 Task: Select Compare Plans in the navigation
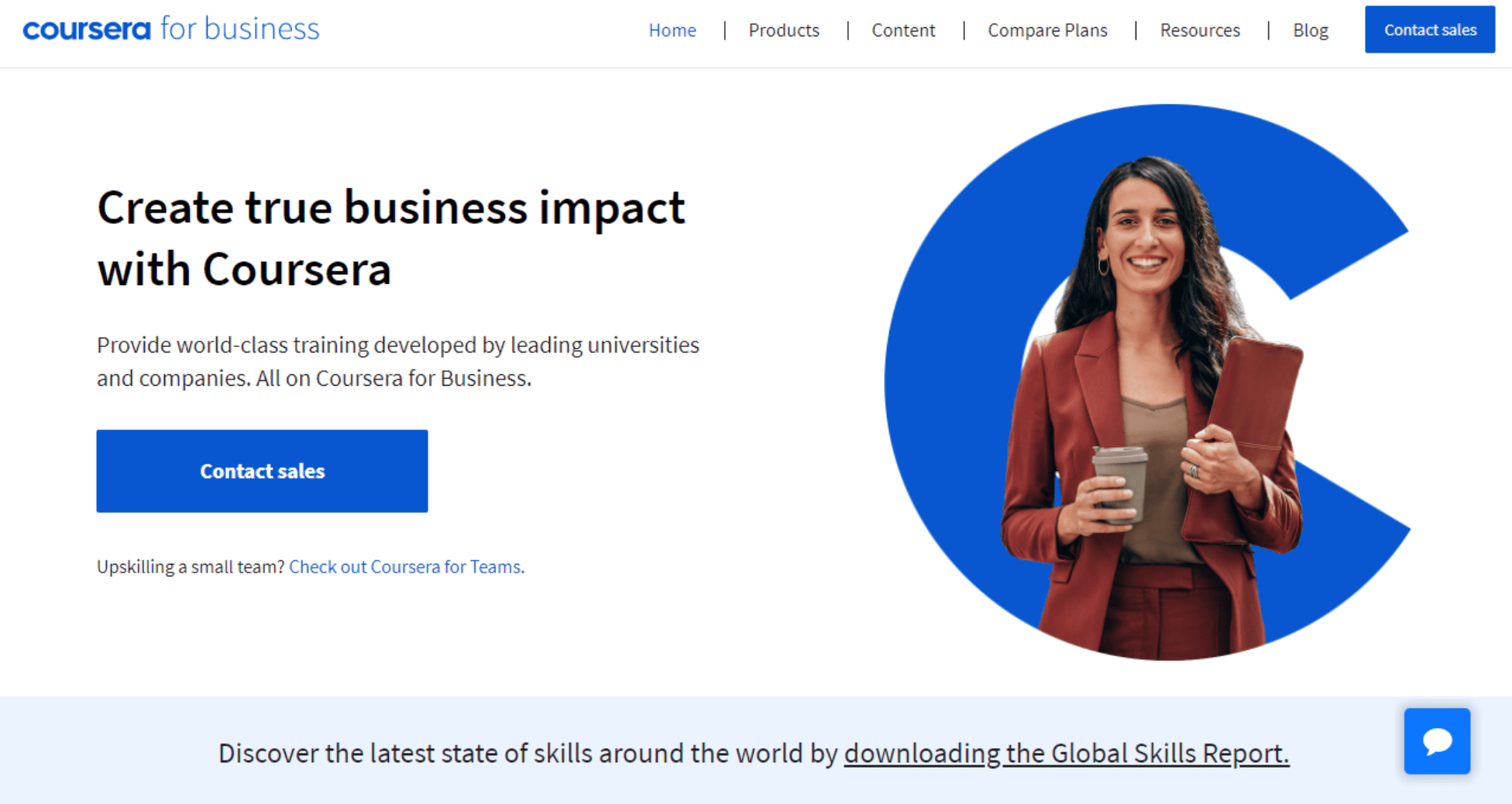[1046, 29]
